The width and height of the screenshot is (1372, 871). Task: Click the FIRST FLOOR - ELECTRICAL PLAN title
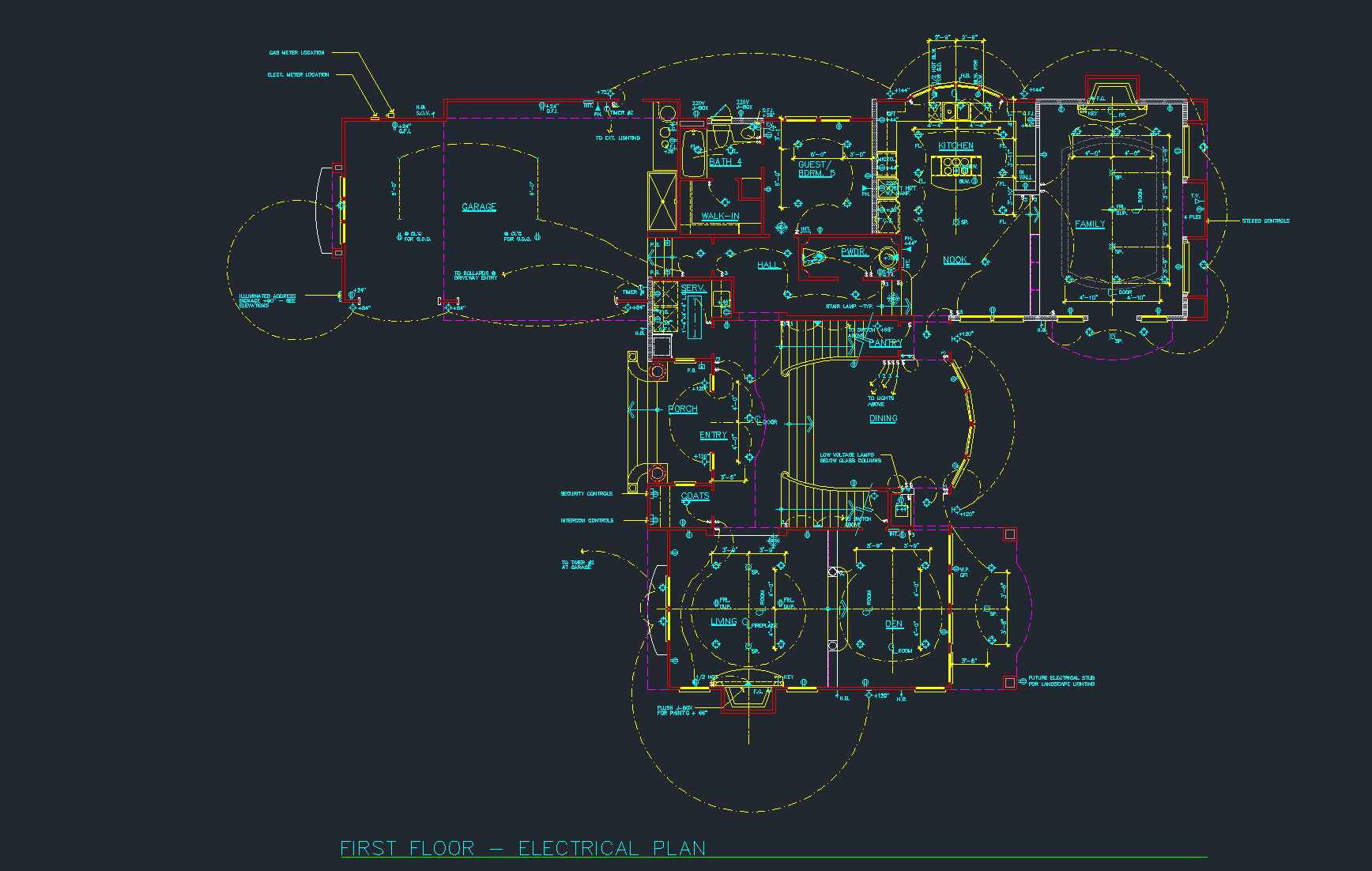tap(522, 848)
